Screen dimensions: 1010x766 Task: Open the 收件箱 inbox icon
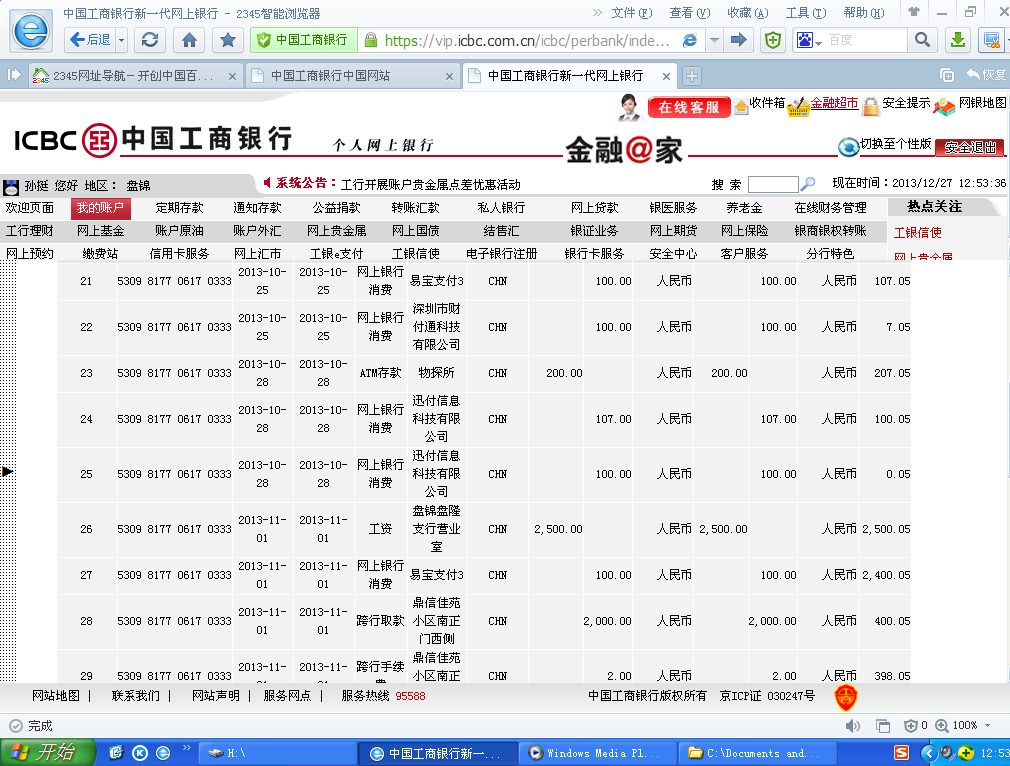coord(741,106)
